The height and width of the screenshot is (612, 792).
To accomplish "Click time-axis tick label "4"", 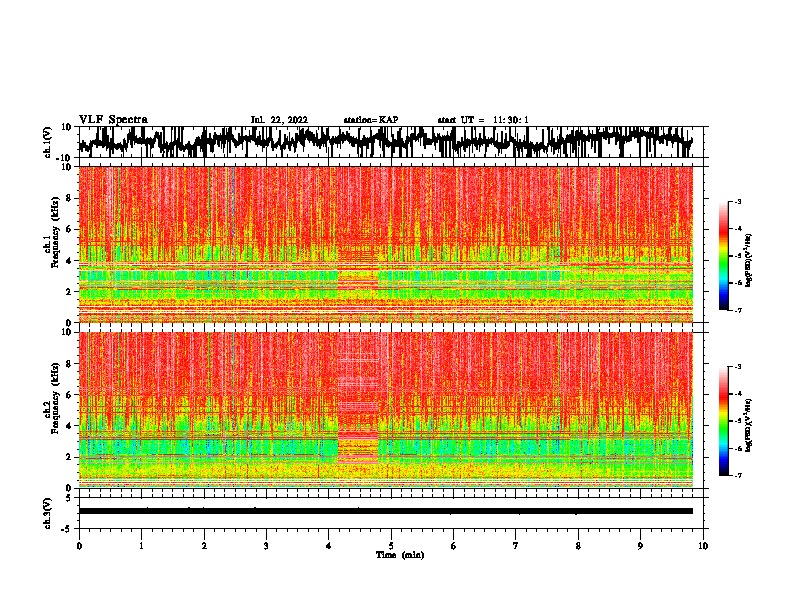I will pos(329,546).
